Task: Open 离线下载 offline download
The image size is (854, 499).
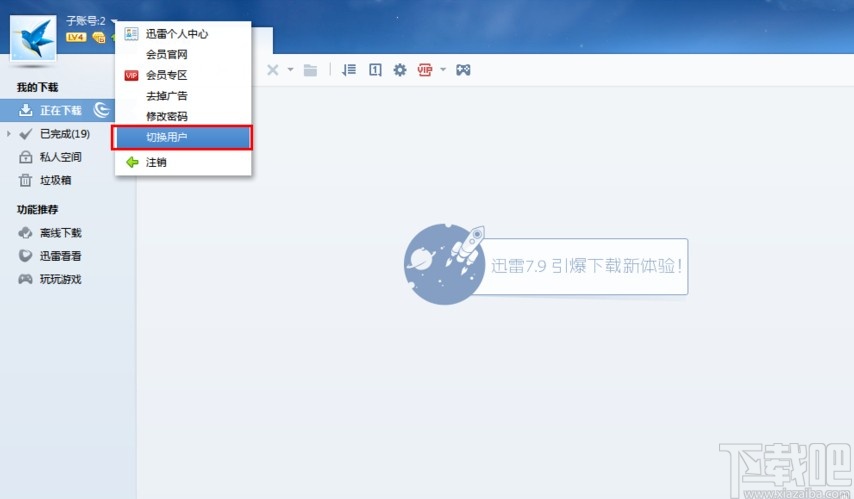Action: 60,233
